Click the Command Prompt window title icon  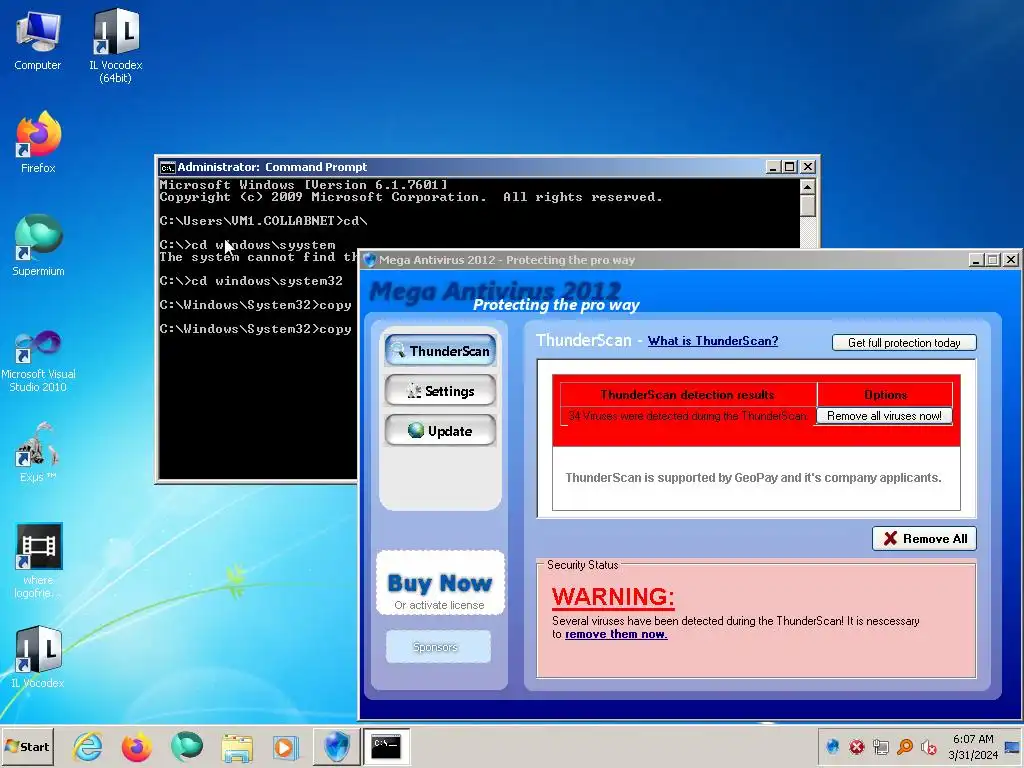[168, 167]
